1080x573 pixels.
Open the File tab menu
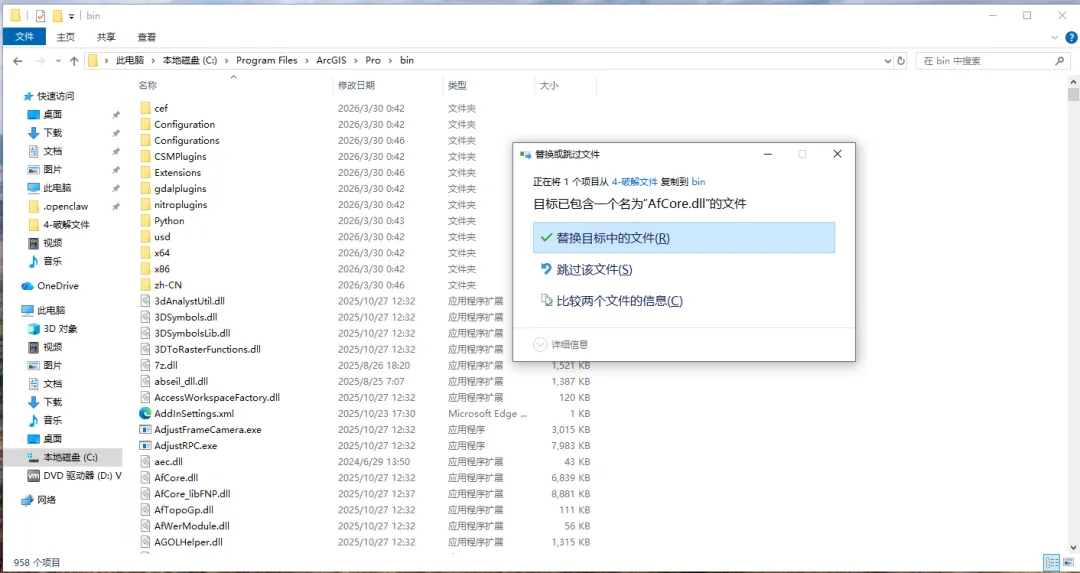(25, 37)
